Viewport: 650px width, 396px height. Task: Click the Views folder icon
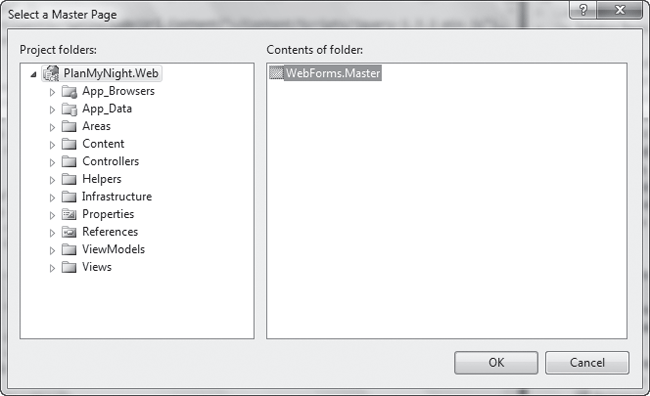(x=69, y=267)
